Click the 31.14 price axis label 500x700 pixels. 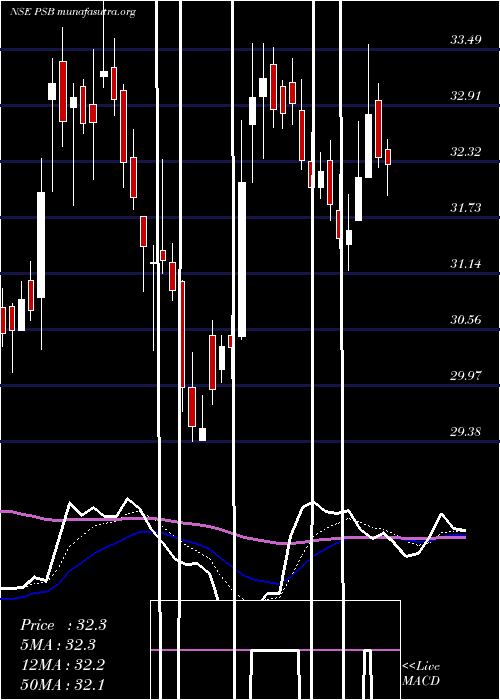click(x=466, y=264)
